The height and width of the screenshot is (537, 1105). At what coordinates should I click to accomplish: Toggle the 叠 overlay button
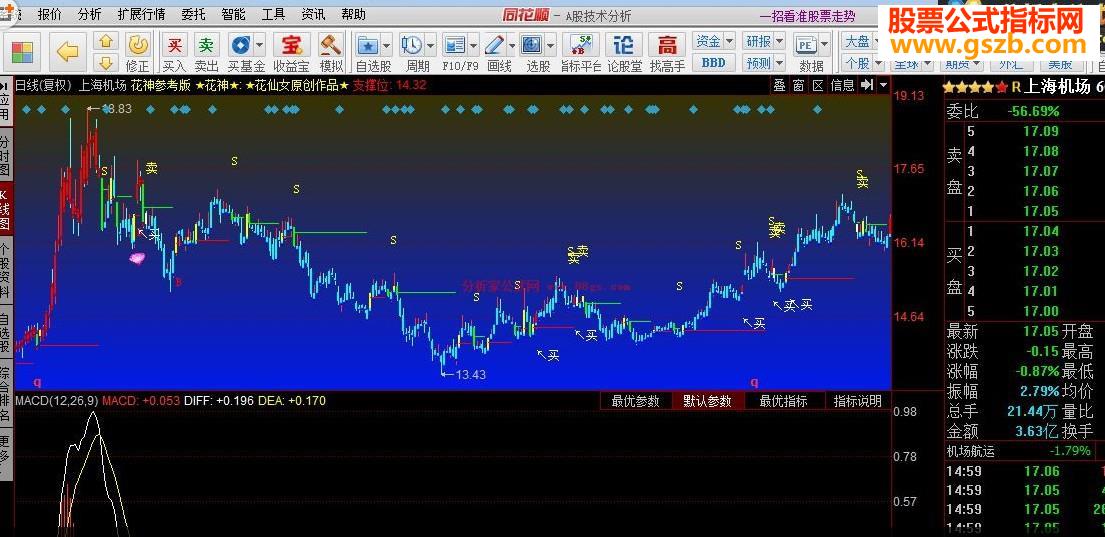[x=779, y=85]
